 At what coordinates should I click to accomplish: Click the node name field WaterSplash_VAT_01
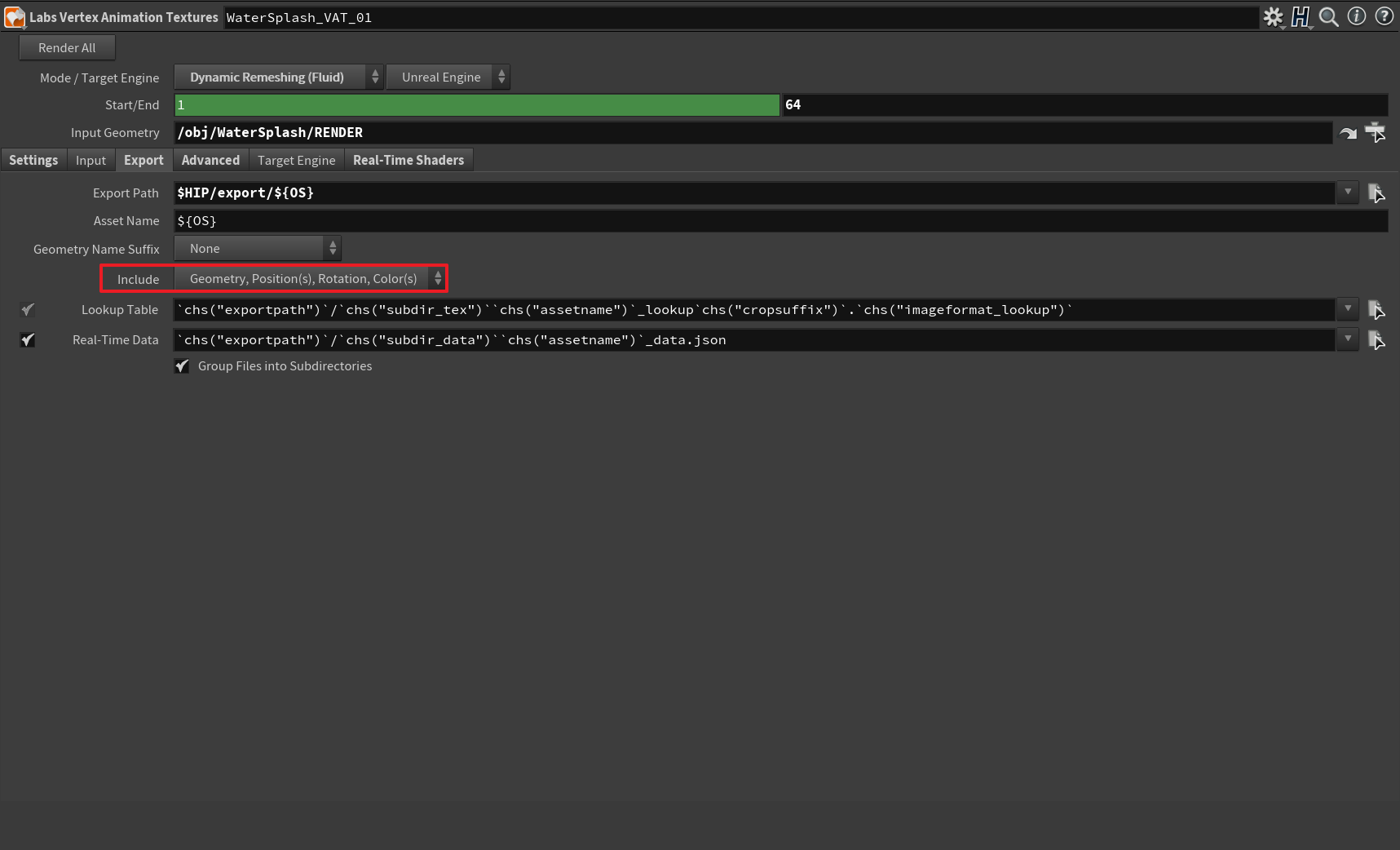point(741,18)
